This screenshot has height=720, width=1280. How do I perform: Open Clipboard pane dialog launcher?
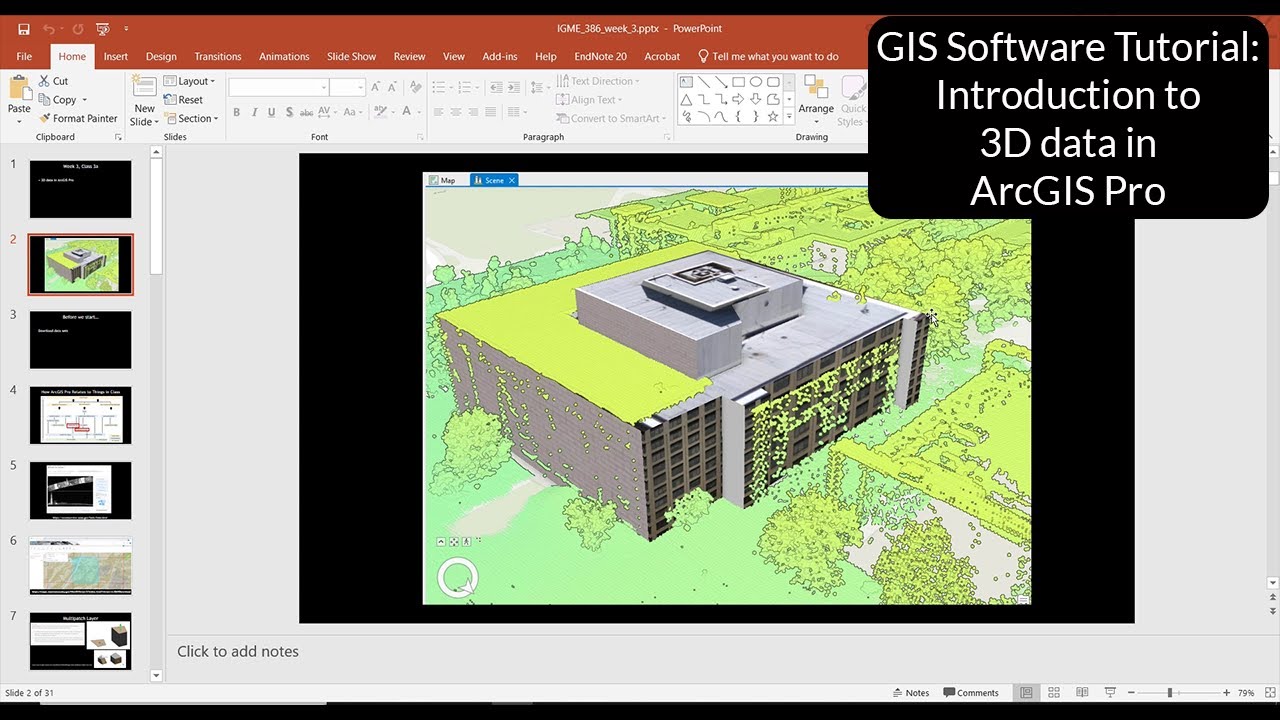[x=118, y=137]
